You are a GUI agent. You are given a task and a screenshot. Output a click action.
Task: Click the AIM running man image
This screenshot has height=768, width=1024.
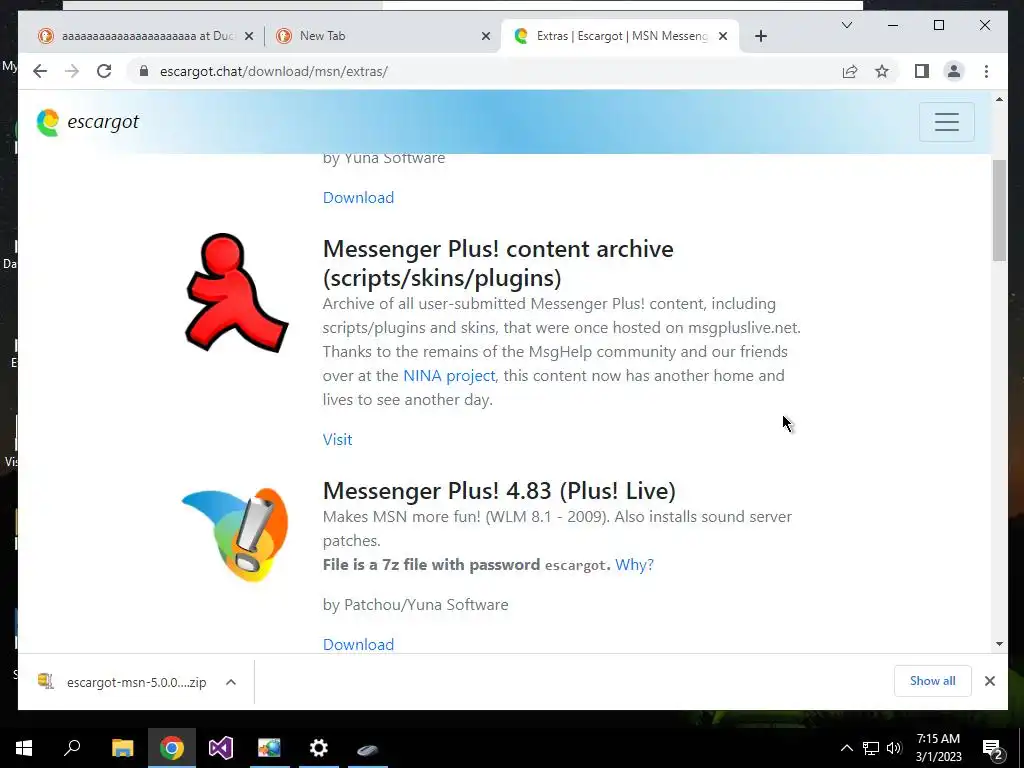(236, 293)
